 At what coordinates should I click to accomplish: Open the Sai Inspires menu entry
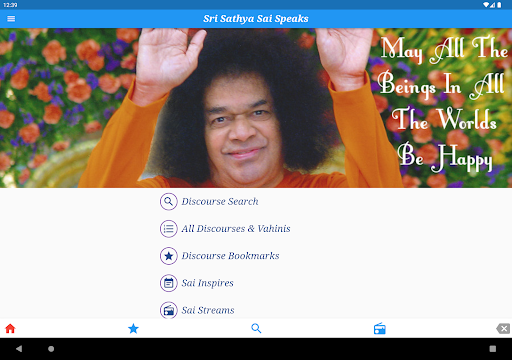point(207,283)
